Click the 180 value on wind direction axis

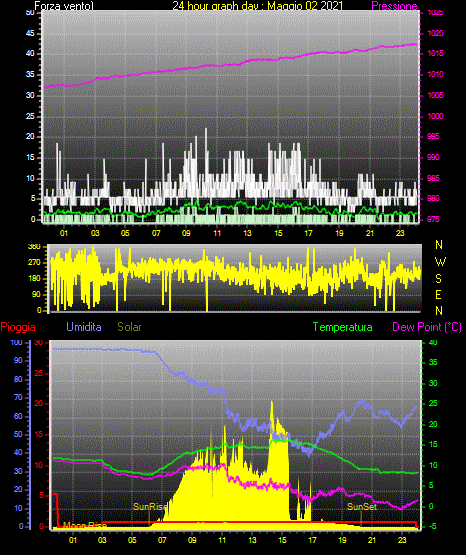tap(34, 278)
